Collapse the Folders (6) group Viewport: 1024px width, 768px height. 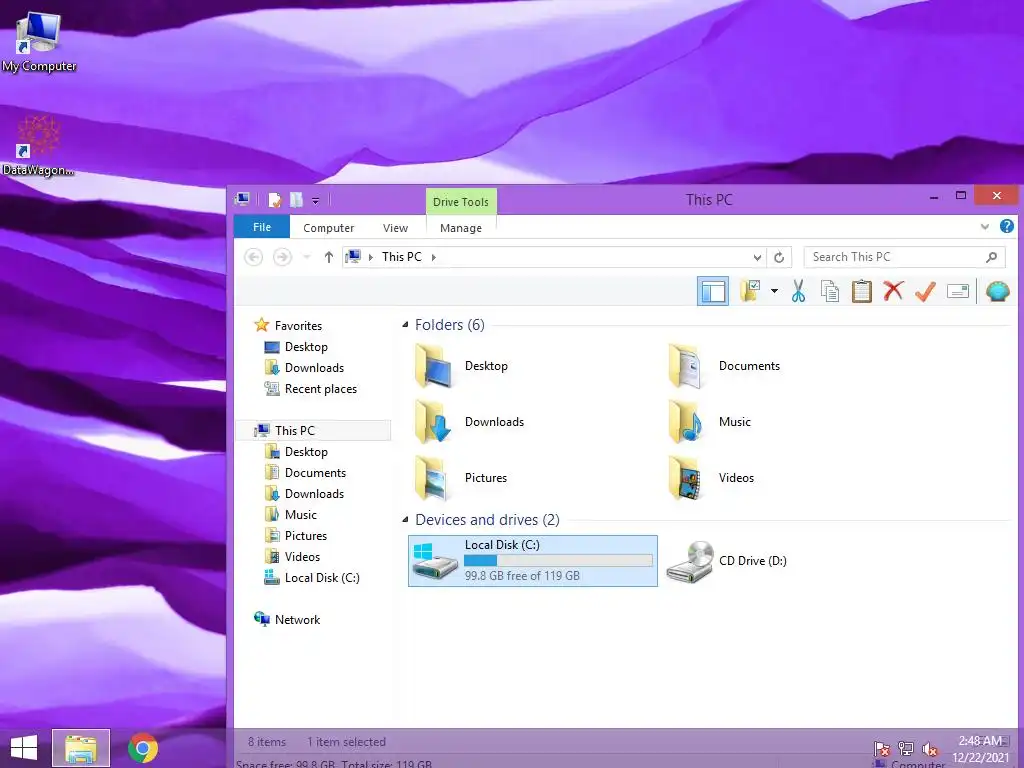click(x=405, y=325)
